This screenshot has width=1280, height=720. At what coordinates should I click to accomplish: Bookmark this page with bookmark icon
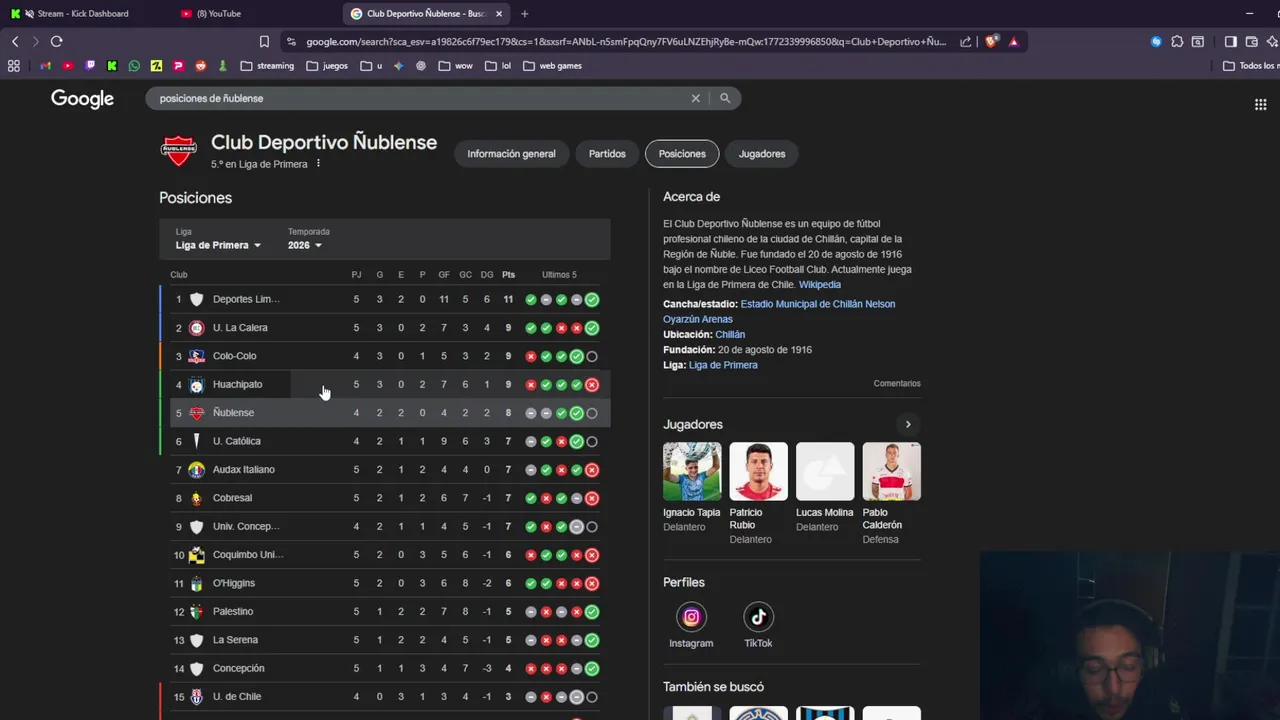pos(264,41)
